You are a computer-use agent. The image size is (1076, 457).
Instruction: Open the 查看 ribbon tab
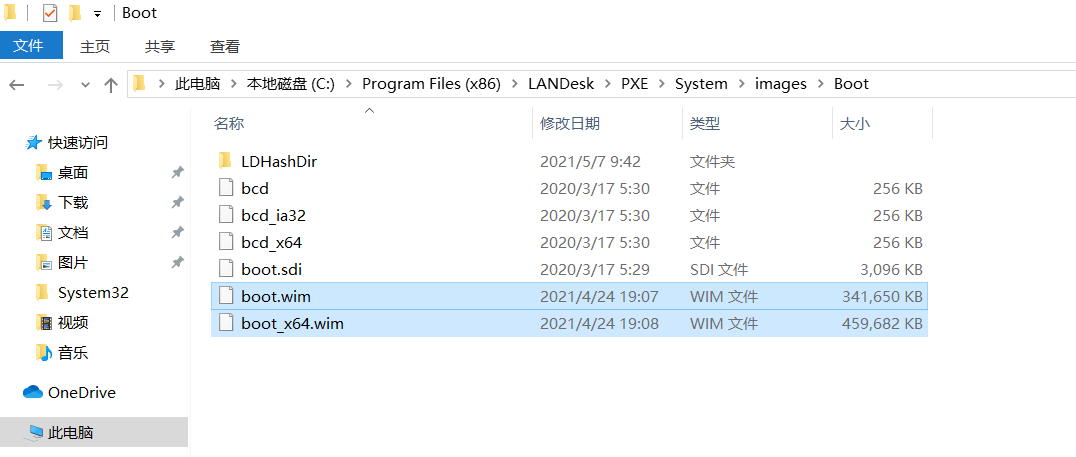pos(225,46)
